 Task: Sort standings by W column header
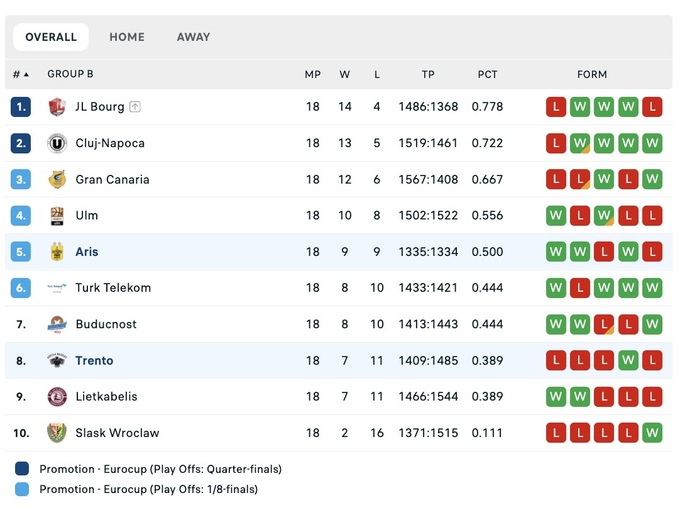click(345, 74)
